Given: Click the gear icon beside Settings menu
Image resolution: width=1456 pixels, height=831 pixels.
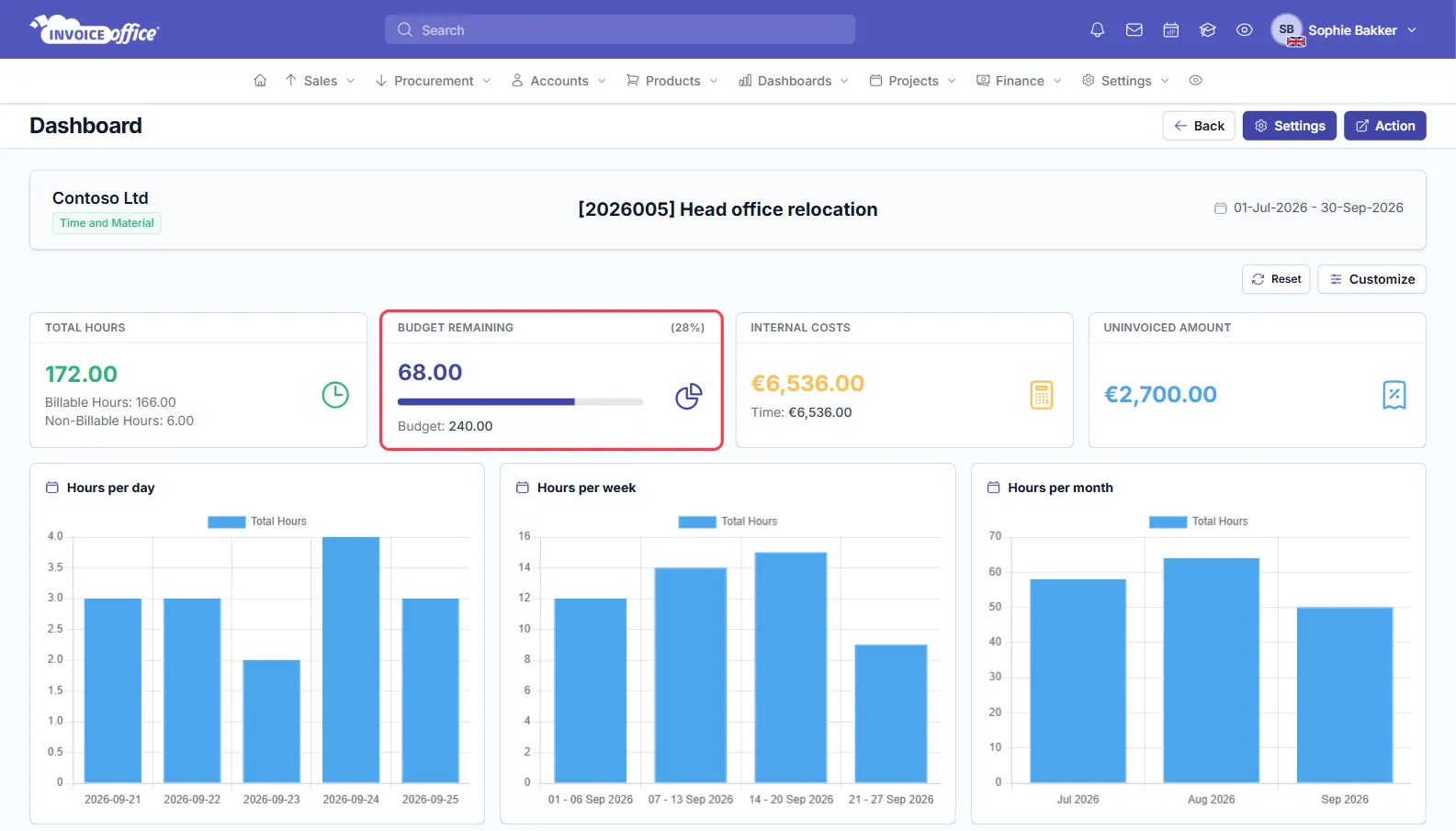Looking at the screenshot, I should tap(1089, 81).
